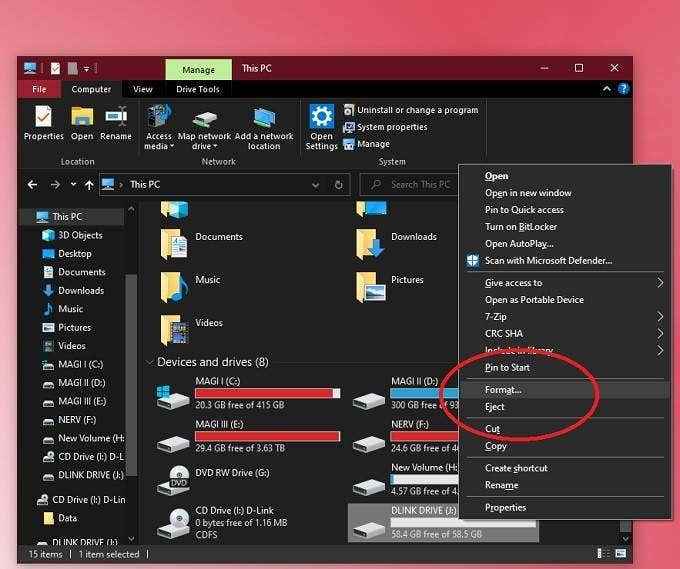The image size is (680, 569).
Task: Collapse the Devices and drives group
Action: coord(150,362)
